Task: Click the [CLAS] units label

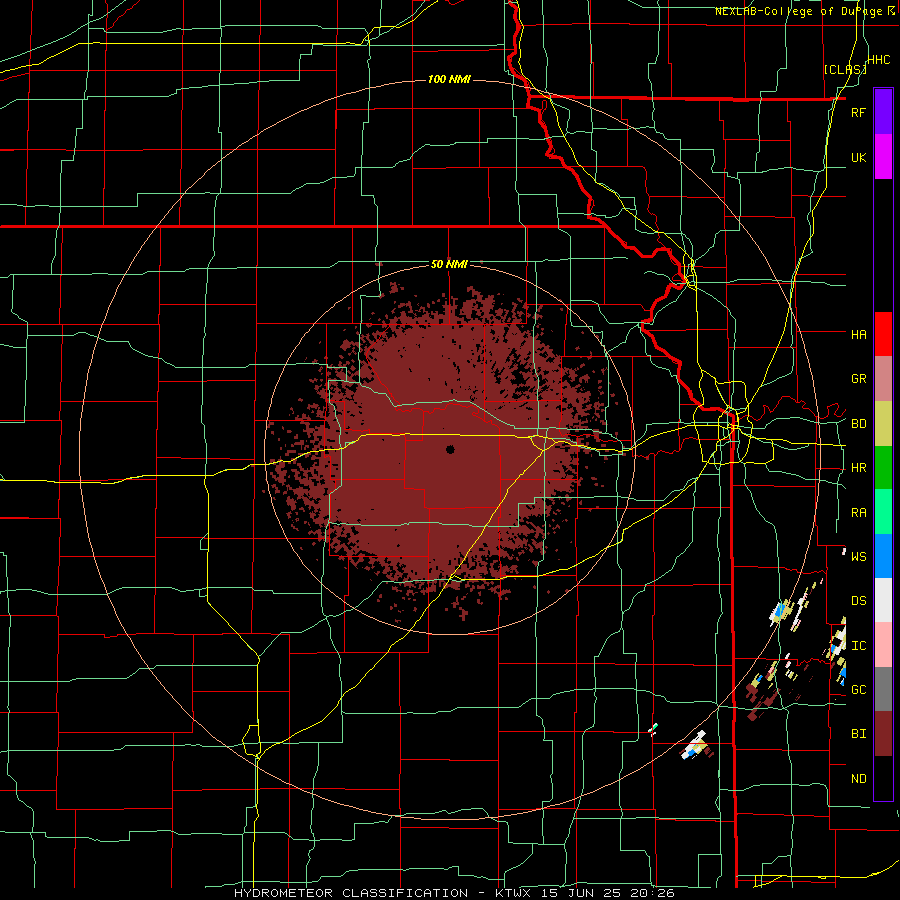Action: (x=845, y=70)
